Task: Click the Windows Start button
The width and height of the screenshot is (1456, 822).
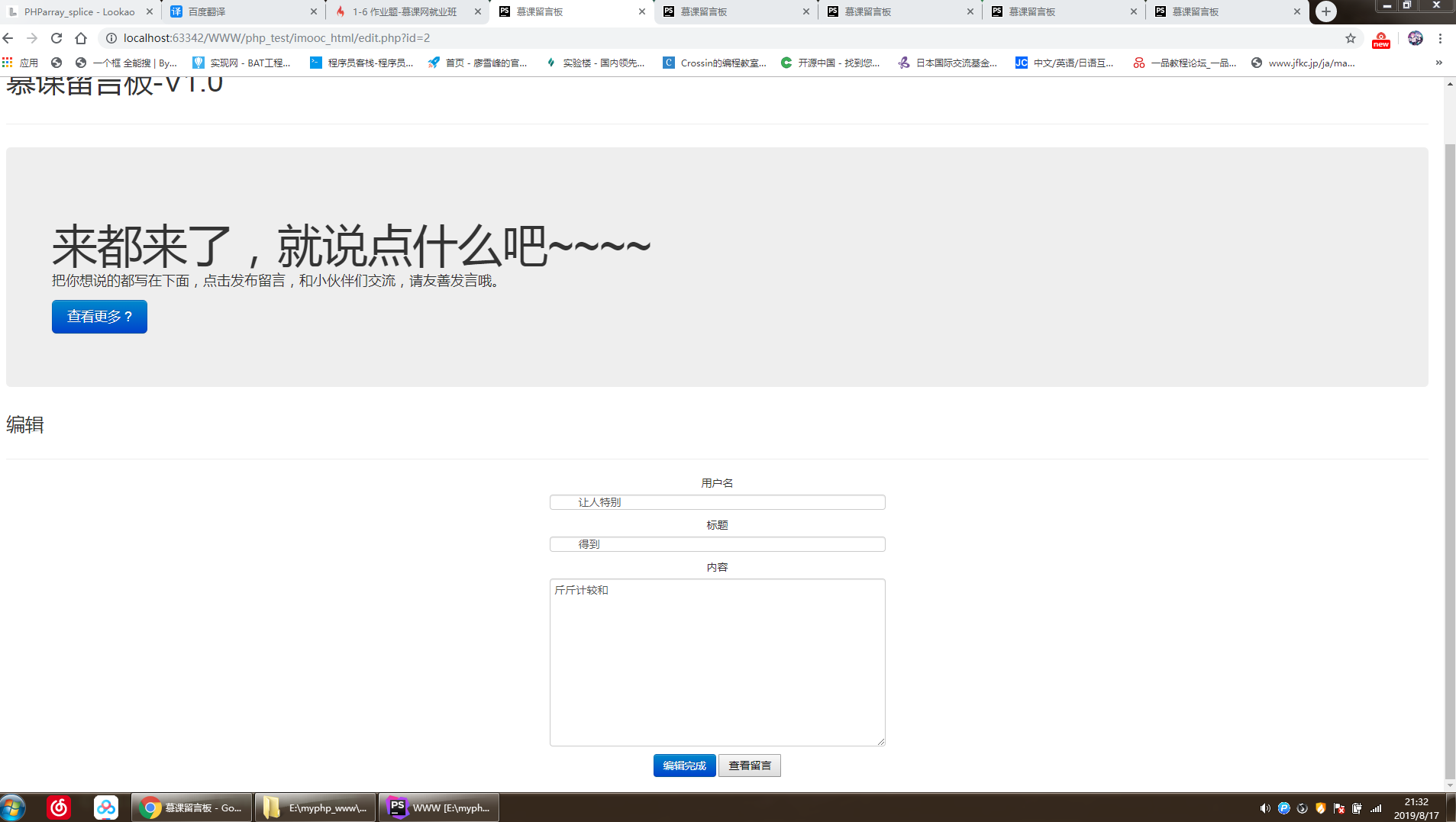Action: (12, 807)
